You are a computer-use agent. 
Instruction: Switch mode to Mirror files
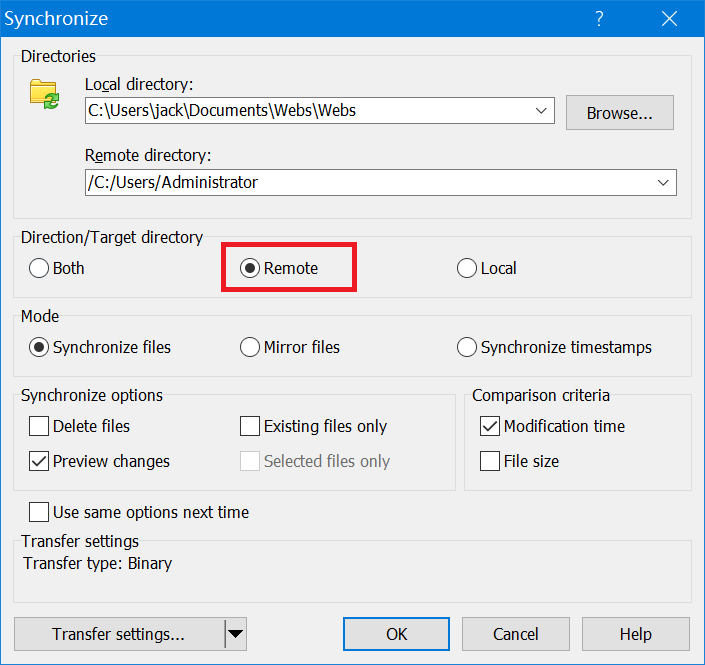point(250,347)
